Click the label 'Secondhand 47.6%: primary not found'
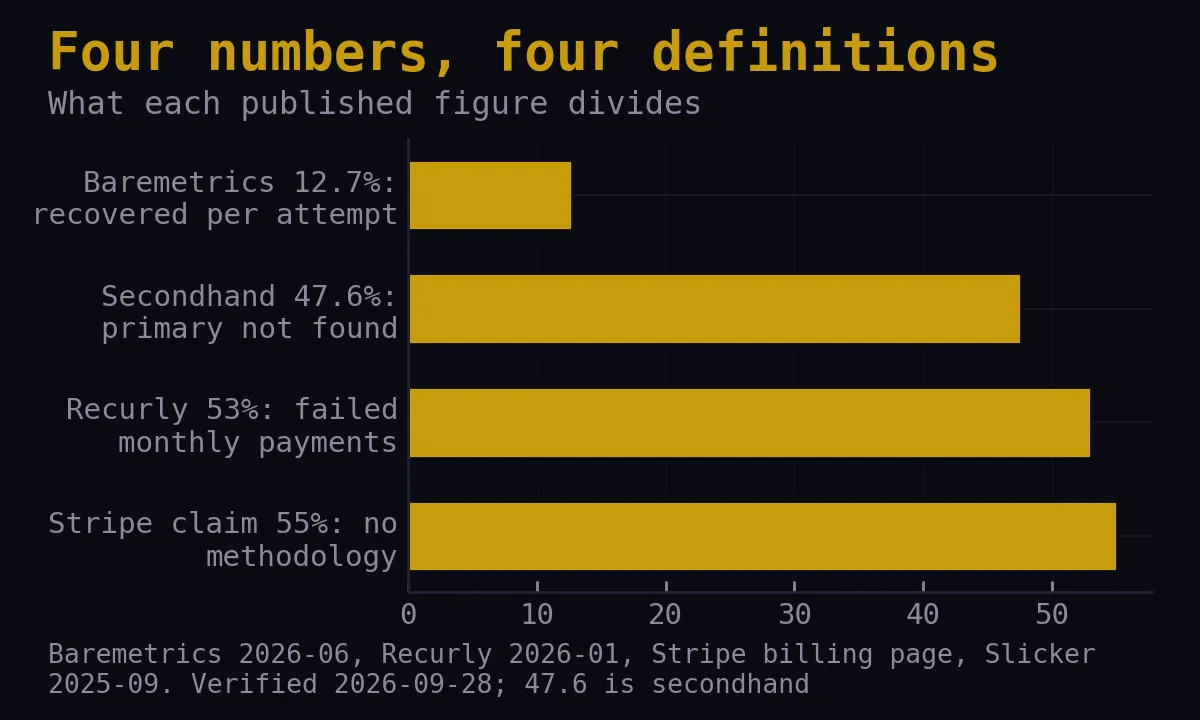1200x720 pixels. click(x=249, y=312)
